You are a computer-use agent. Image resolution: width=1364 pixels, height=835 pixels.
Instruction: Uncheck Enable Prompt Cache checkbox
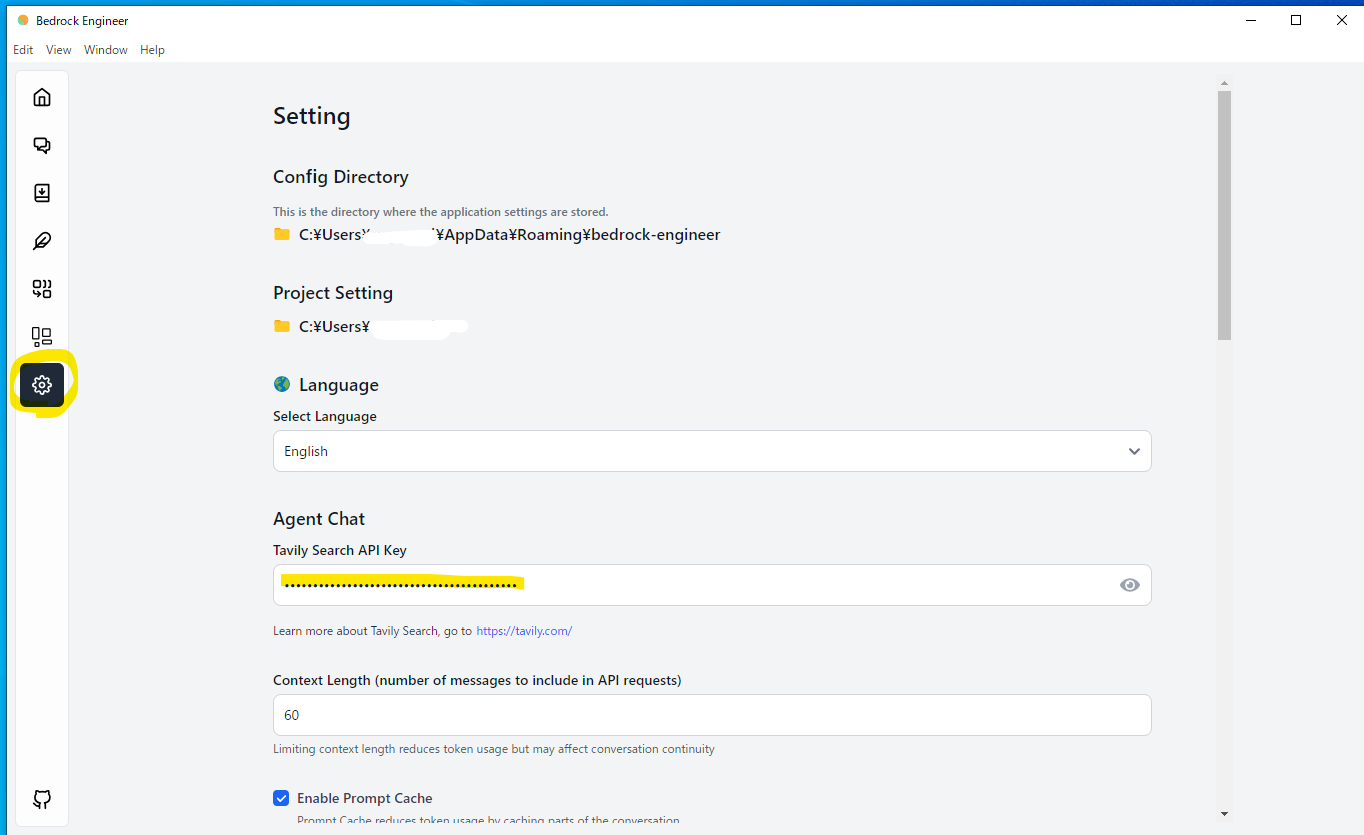click(x=281, y=798)
